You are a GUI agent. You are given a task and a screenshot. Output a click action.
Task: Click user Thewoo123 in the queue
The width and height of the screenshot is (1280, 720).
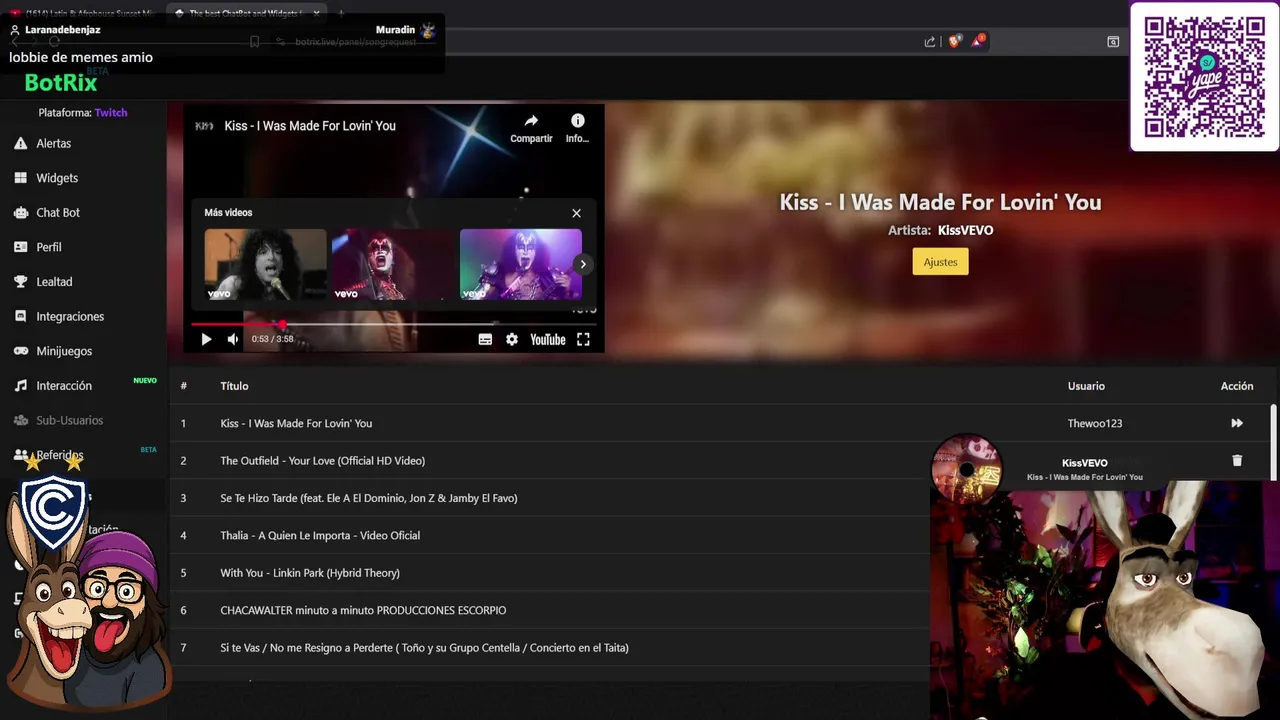click(1094, 423)
